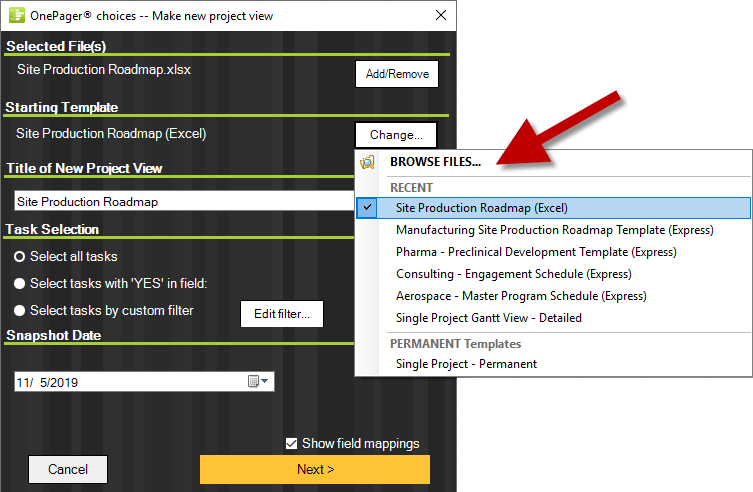The image size is (753, 492).
Task: Select BROWSE FILES... menu entry
Action: click(435, 162)
